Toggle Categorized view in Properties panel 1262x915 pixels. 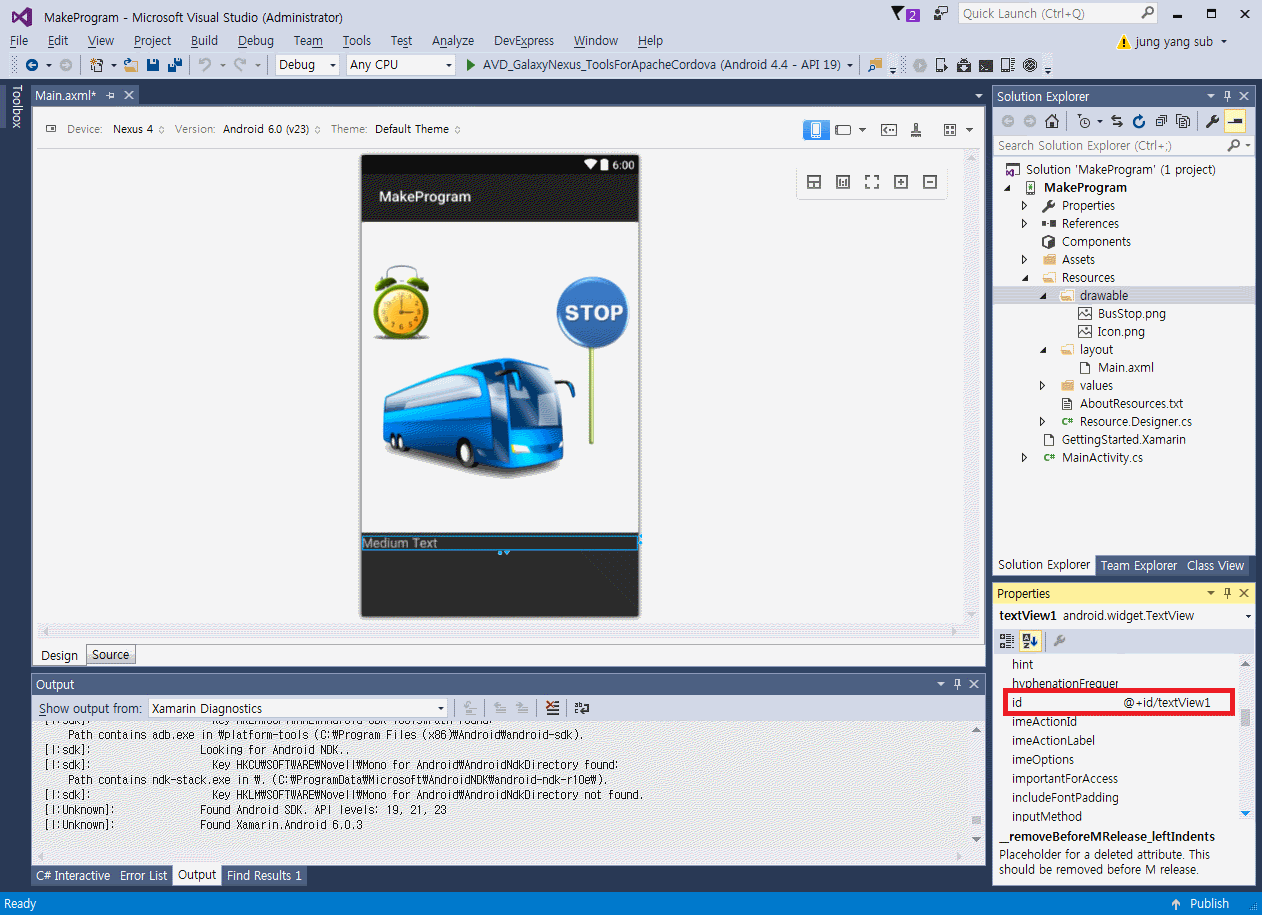tap(1008, 640)
